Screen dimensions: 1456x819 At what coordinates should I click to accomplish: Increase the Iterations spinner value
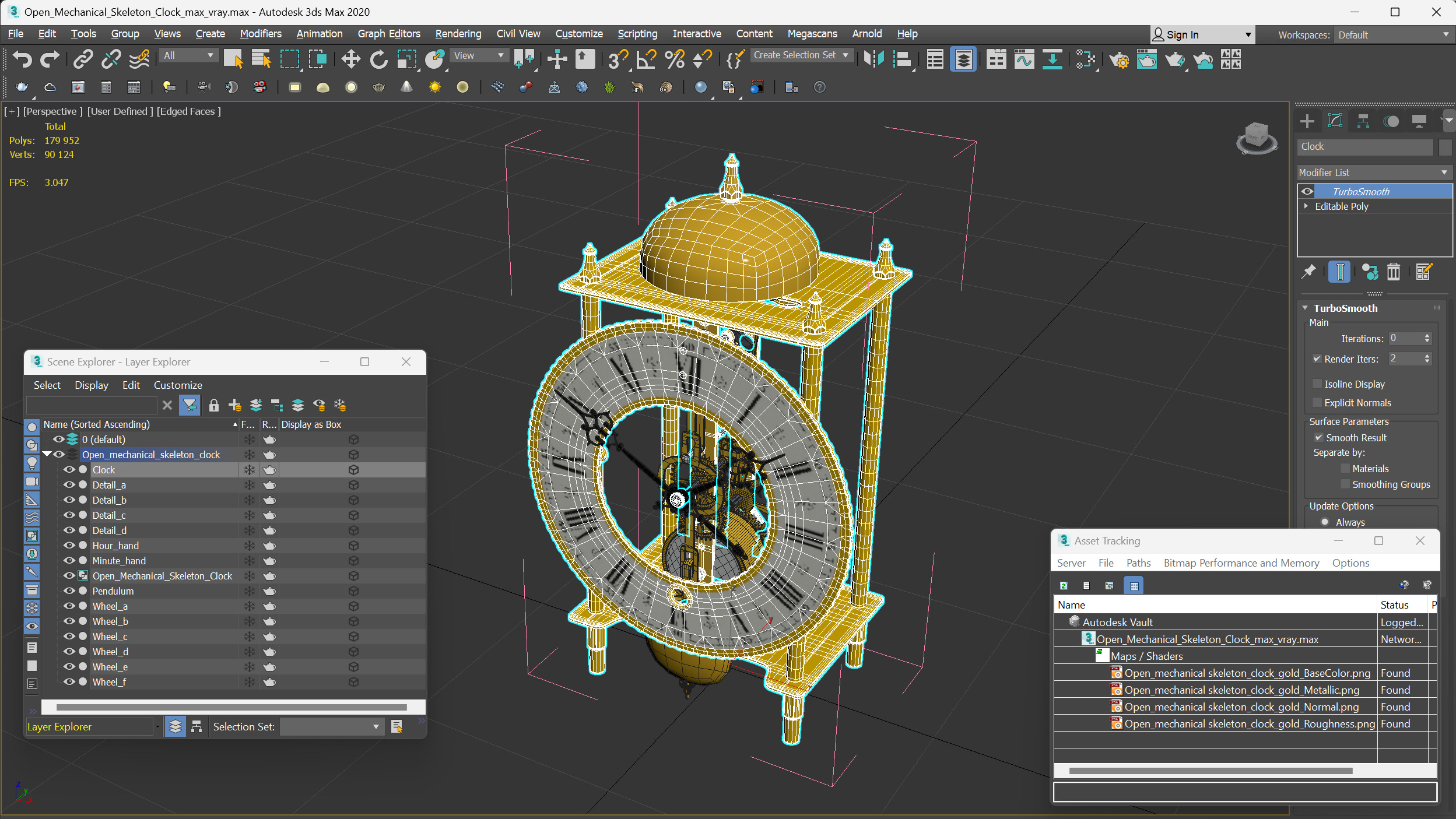coord(1427,336)
